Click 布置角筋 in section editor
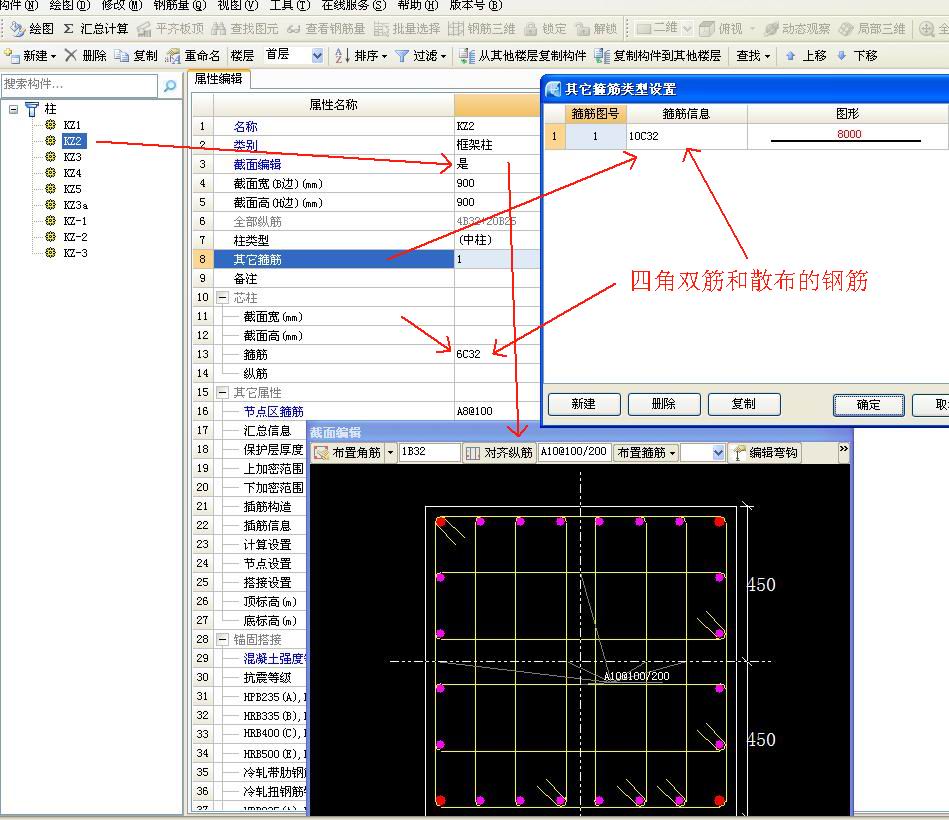The width and height of the screenshot is (949, 820). pyautogui.click(x=349, y=453)
